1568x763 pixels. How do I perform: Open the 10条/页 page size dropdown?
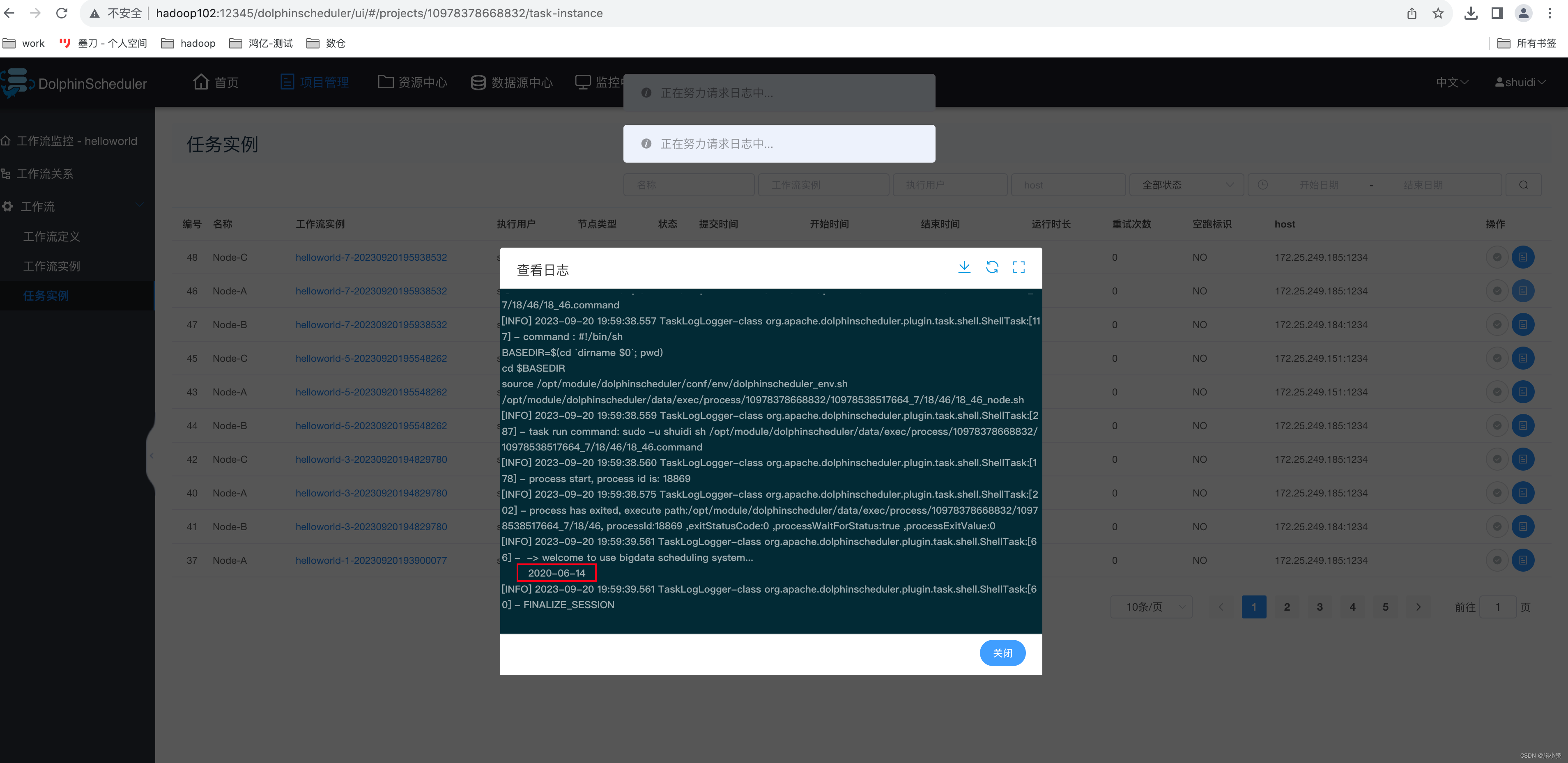1151,607
